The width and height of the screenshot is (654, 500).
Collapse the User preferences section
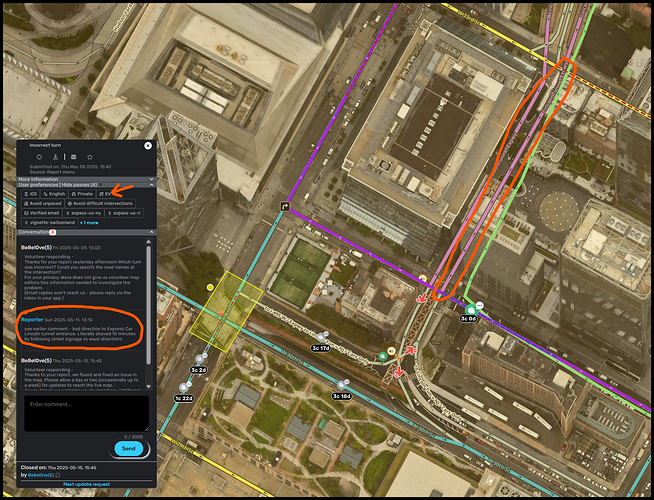(150, 185)
